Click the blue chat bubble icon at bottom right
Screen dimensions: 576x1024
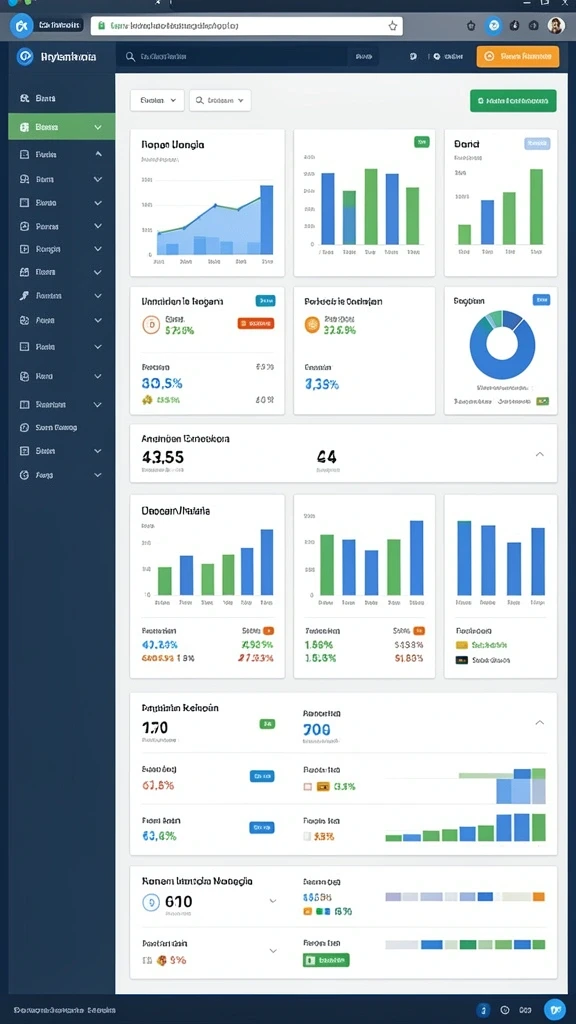tap(554, 1010)
